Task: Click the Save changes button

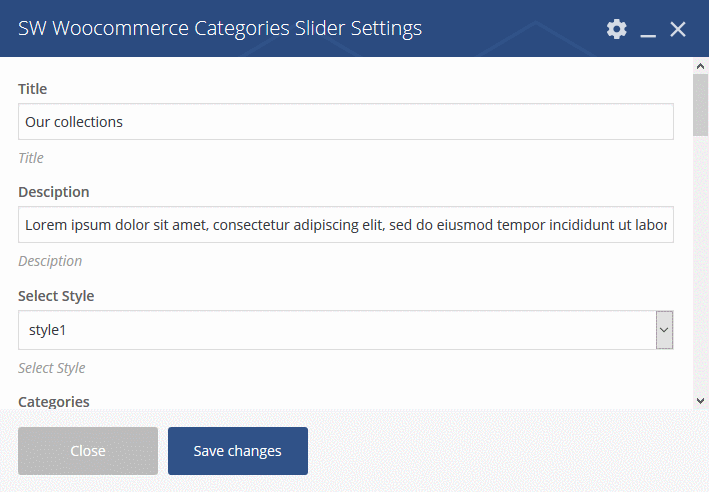Action: (x=238, y=451)
